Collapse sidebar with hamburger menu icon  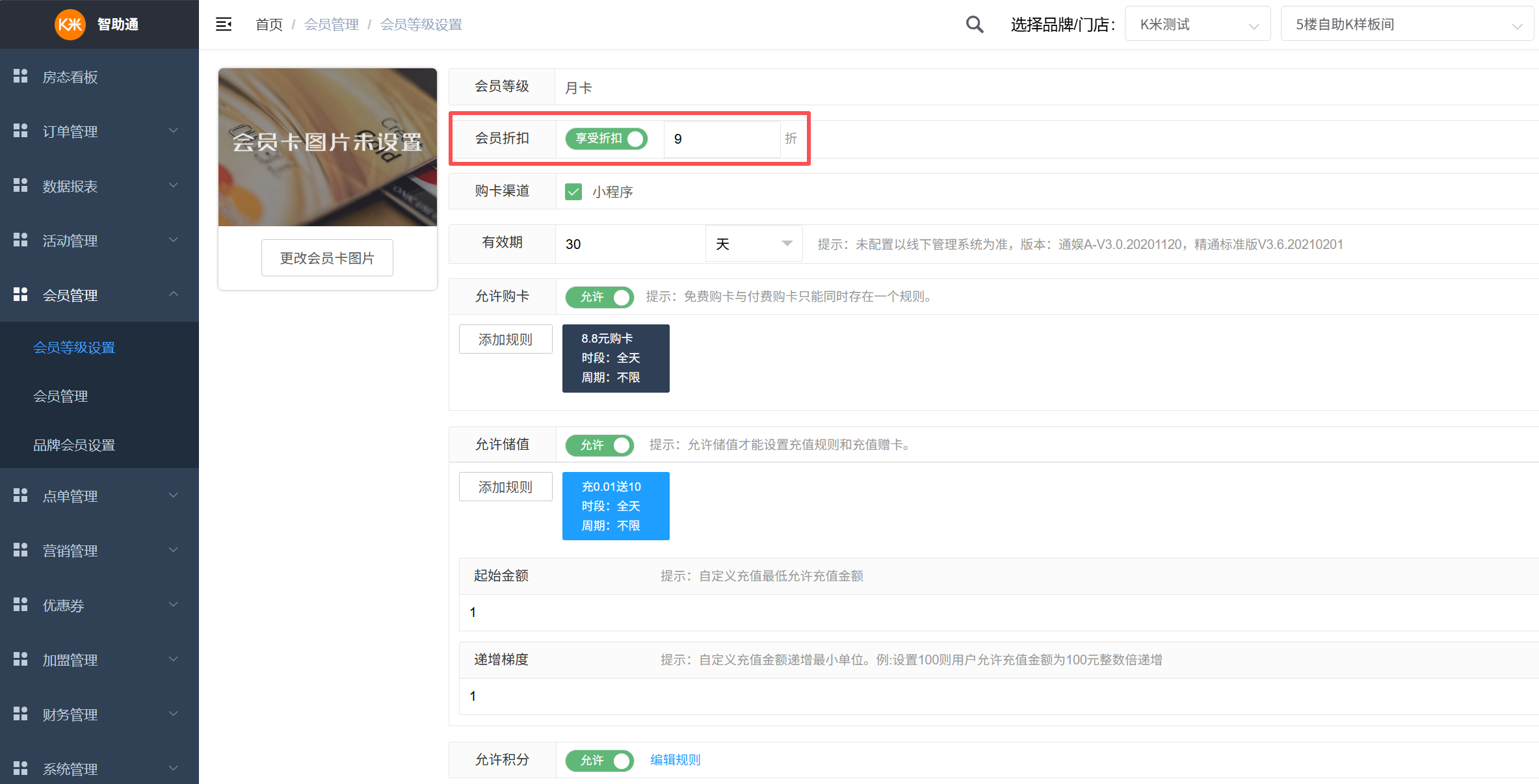pos(224,25)
